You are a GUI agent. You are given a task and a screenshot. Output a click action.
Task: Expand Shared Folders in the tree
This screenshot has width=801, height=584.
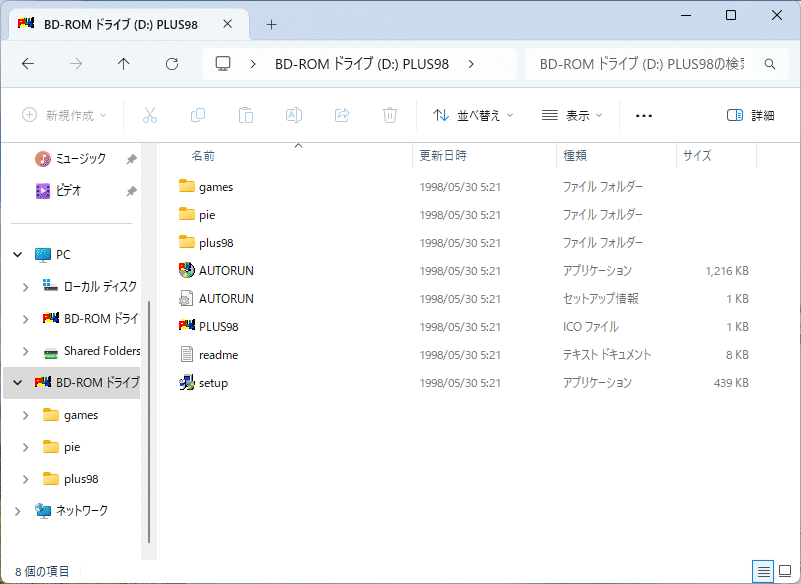26,352
